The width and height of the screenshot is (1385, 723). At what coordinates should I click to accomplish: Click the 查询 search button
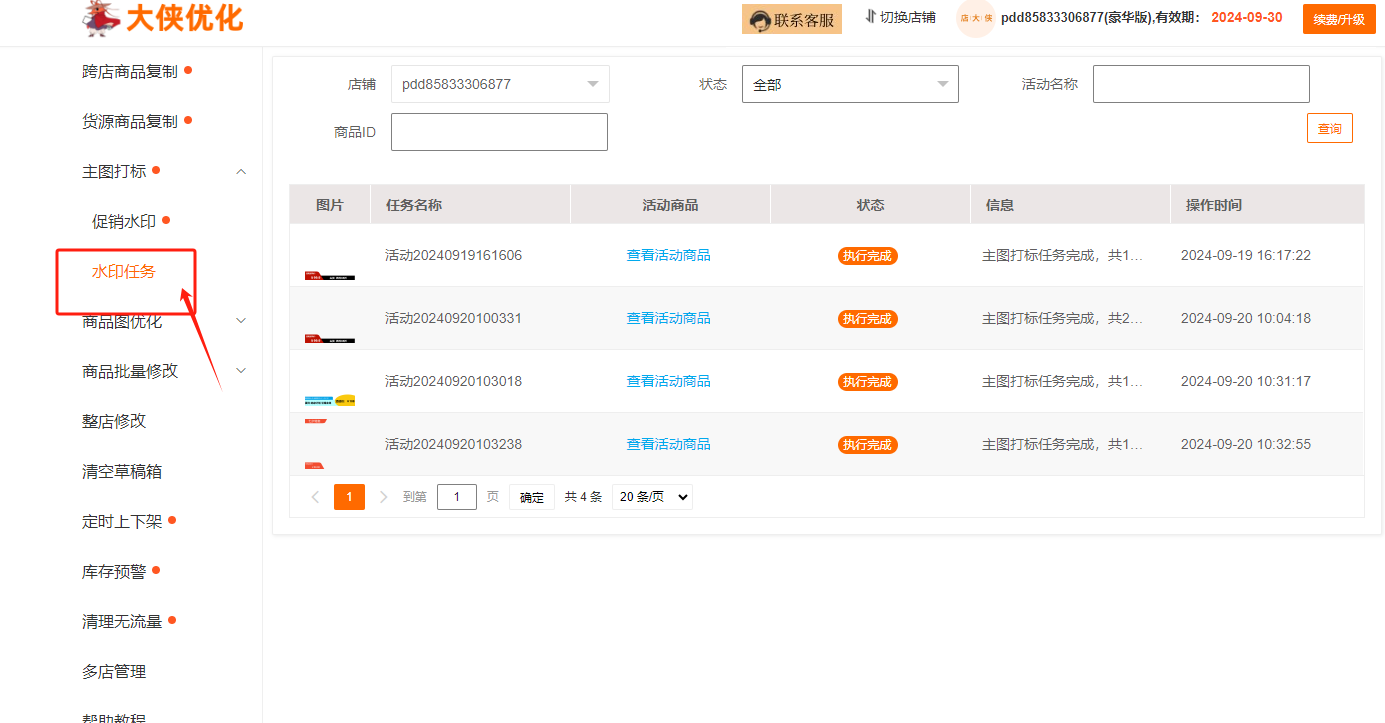1330,128
